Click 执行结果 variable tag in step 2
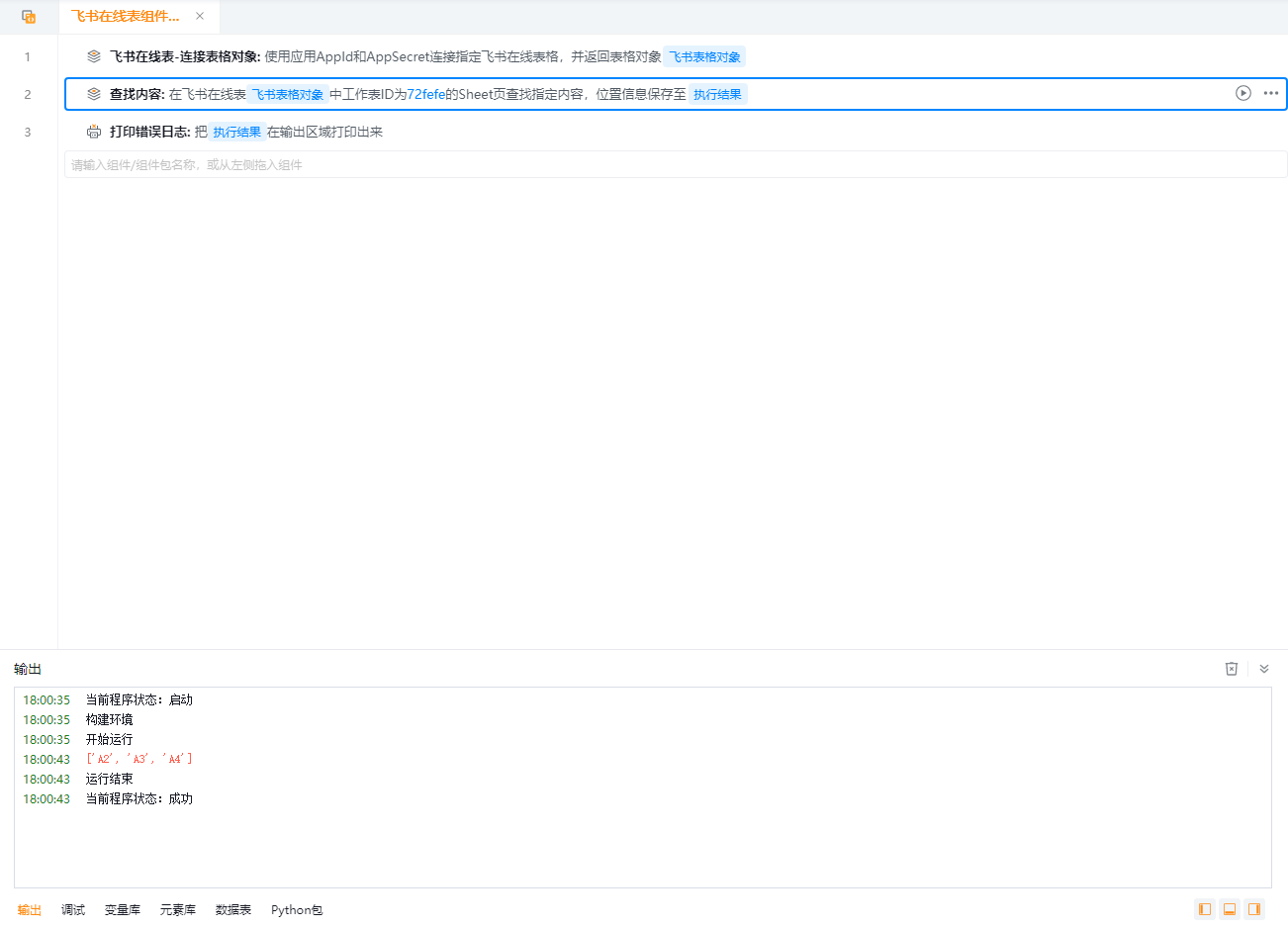Image resolution: width=1288 pixels, height=928 pixels. (x=717, y=94)
